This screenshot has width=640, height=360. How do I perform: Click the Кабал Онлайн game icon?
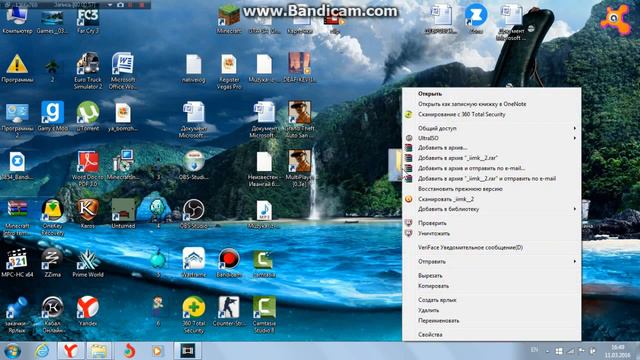tap(52, 315)
